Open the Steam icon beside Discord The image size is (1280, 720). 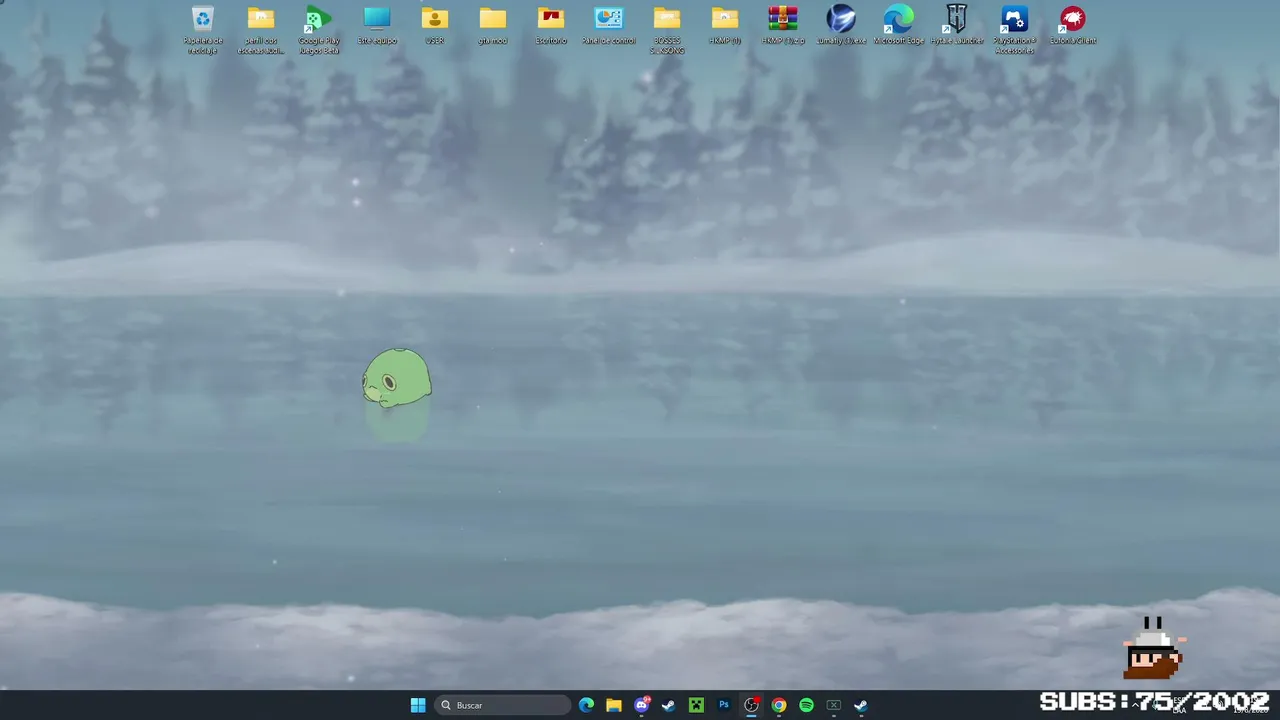click(x=668, y=705)
